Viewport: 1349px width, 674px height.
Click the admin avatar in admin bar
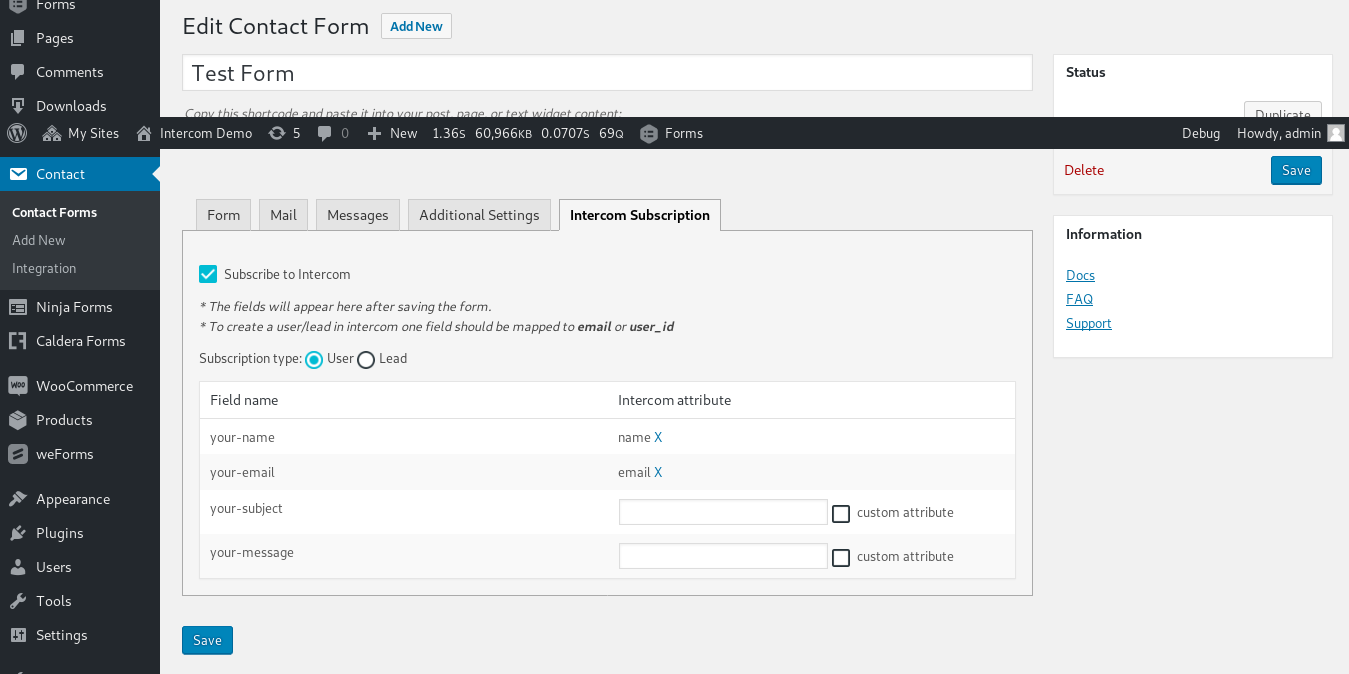(x=1336, y=133)
